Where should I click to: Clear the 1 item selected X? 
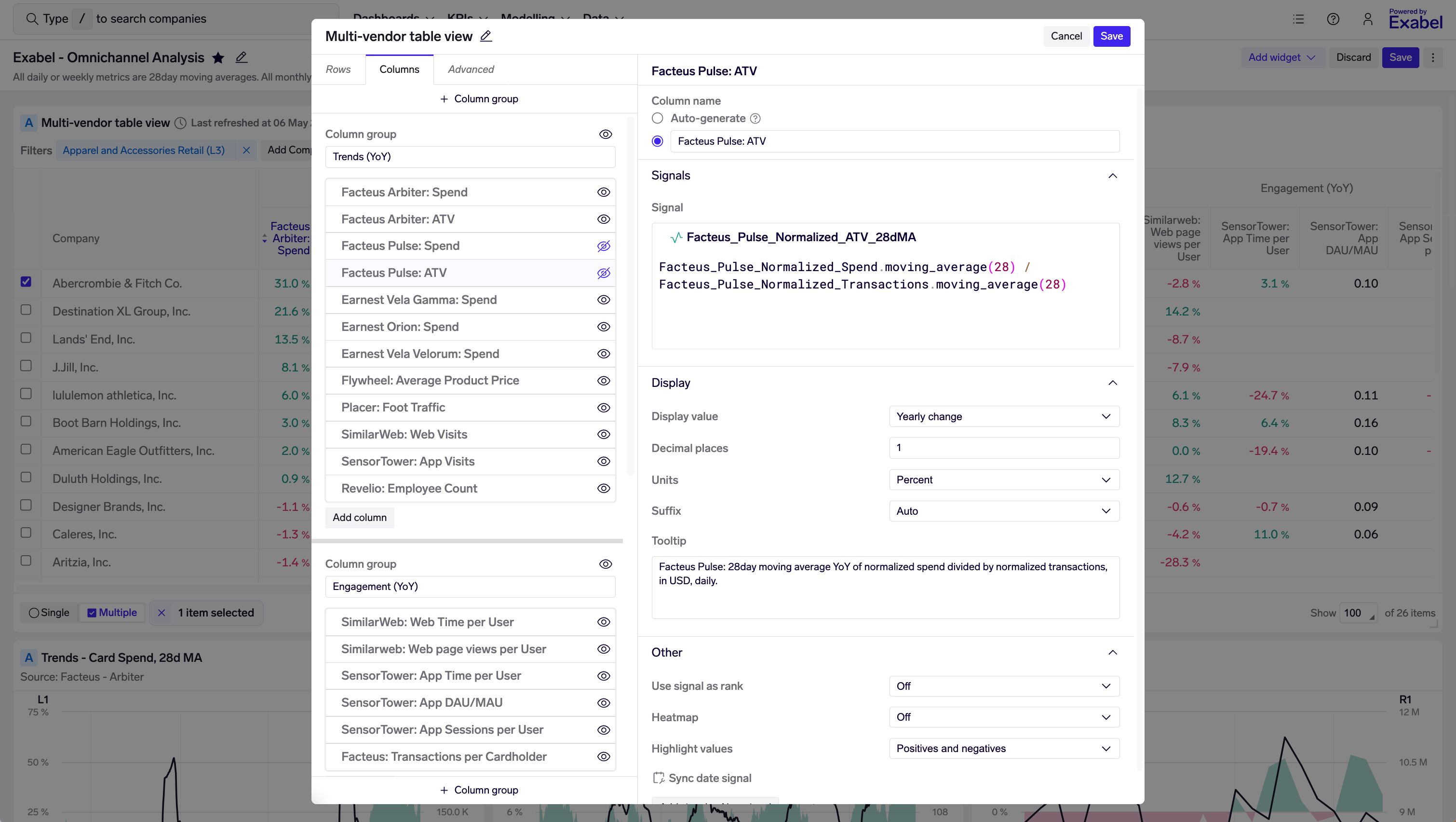tap(162, 613)
